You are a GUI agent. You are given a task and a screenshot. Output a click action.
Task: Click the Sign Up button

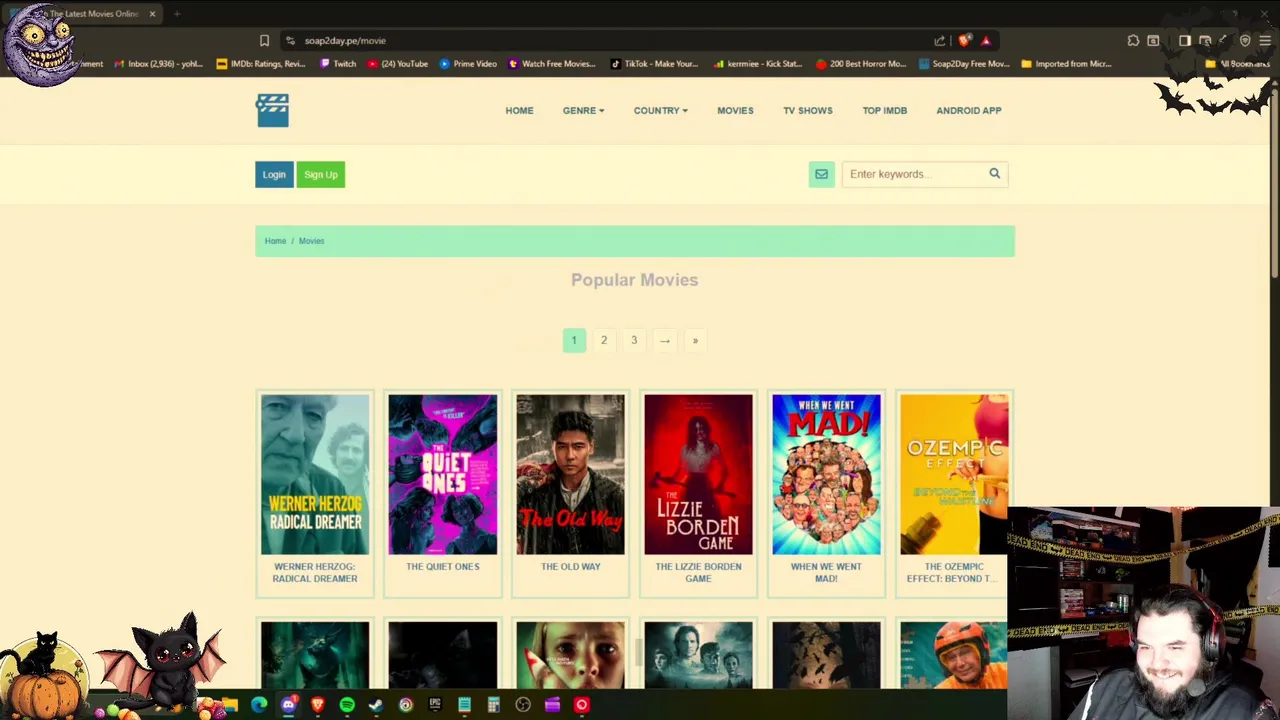pyautogui.click(x=321, y=174)
